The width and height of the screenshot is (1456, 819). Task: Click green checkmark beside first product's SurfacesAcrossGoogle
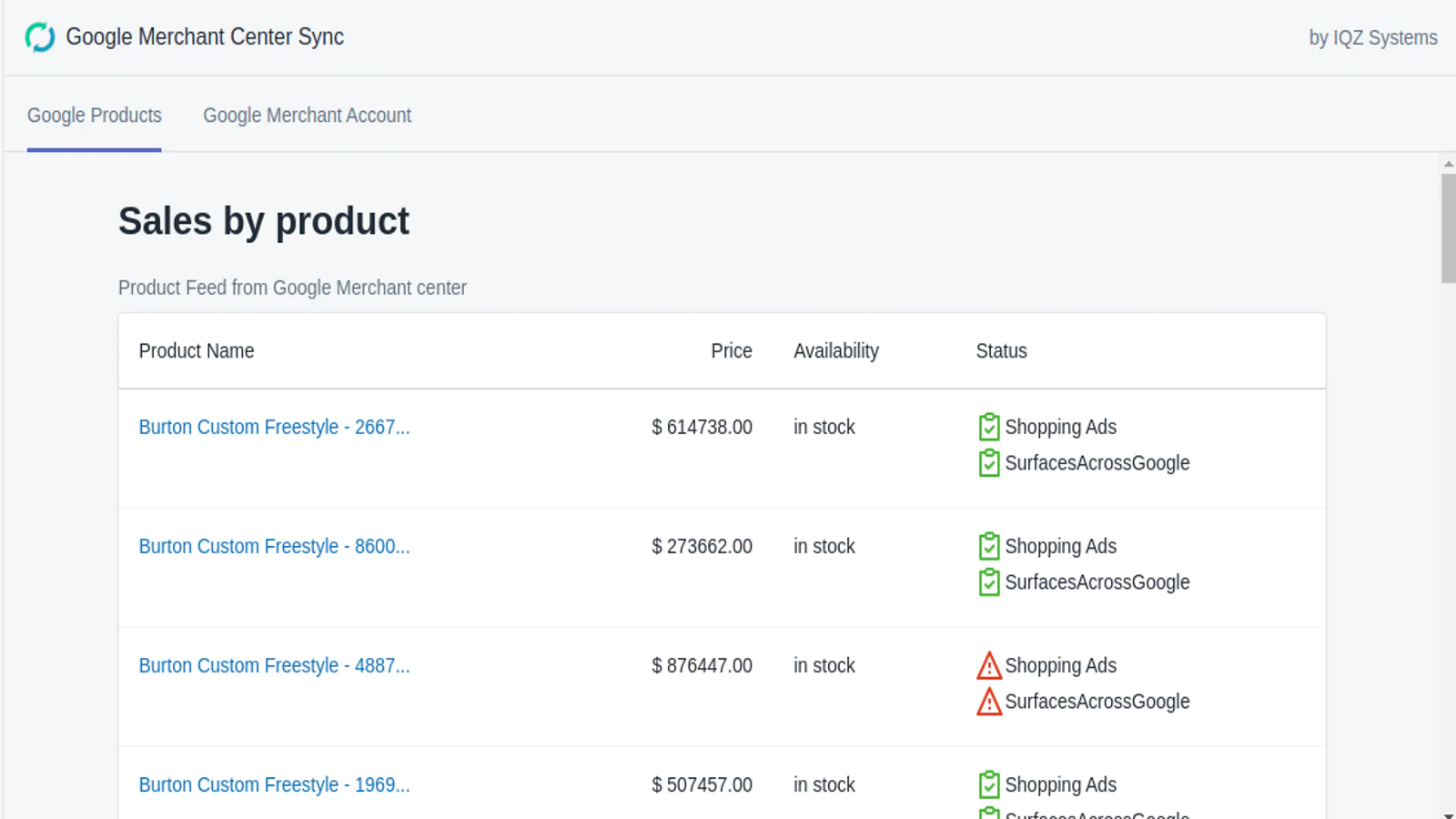click(988, 463)
